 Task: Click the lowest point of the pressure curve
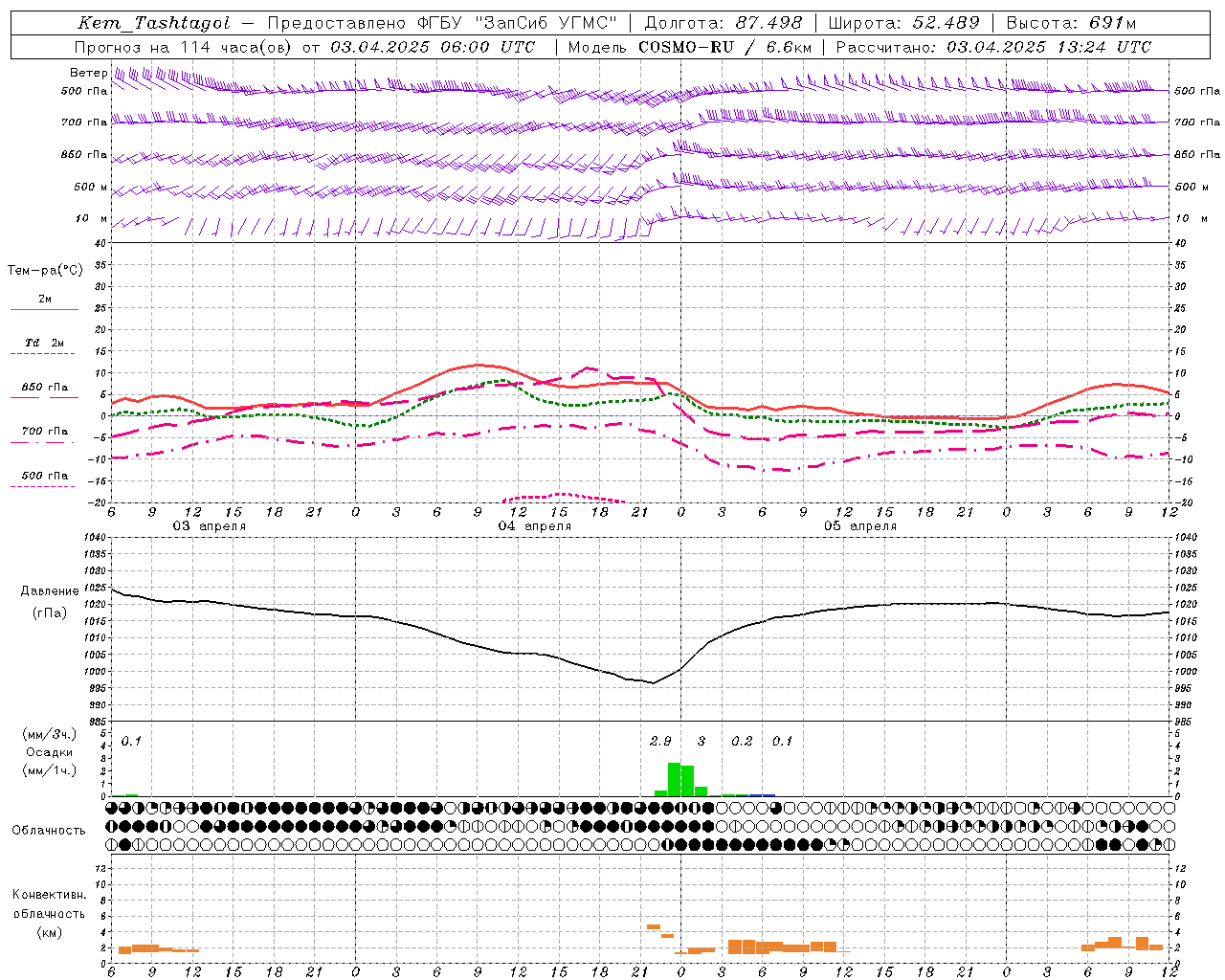[653, 682]
